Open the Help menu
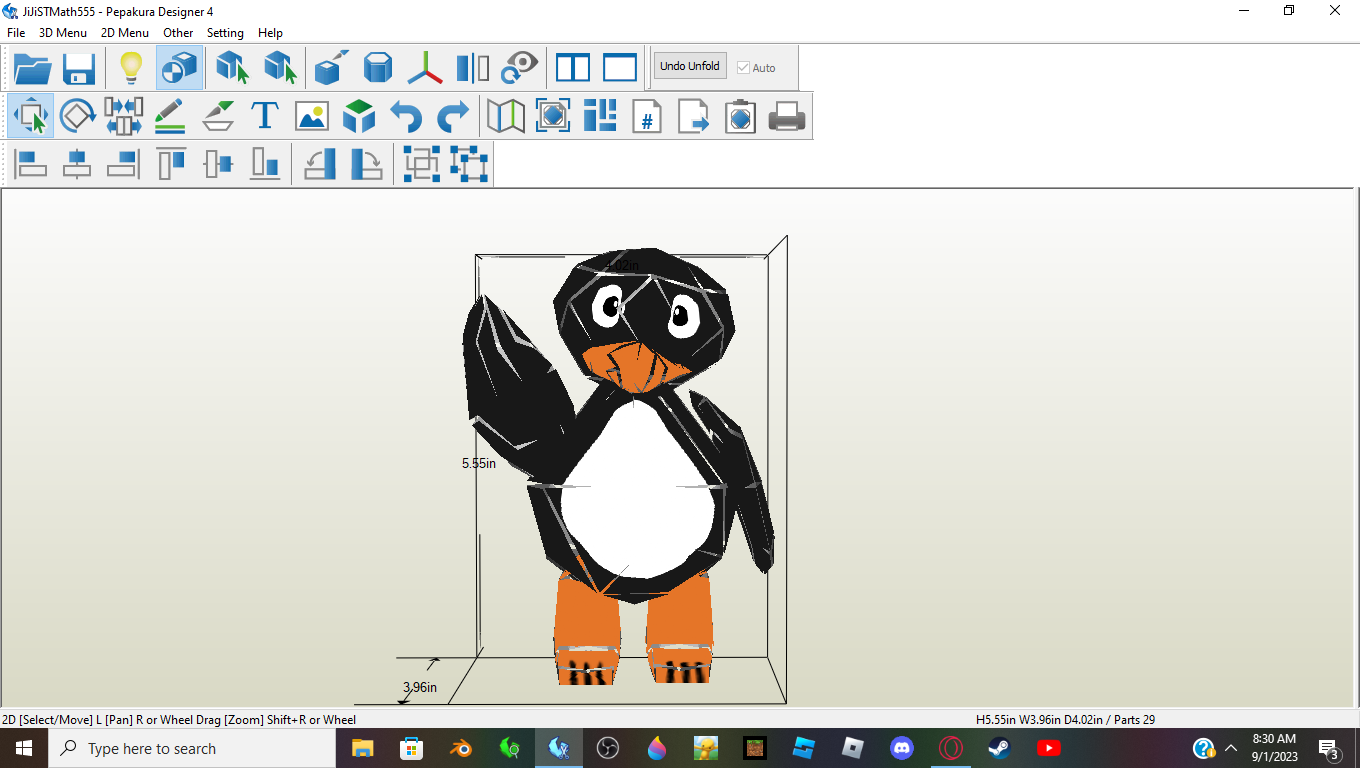1360x768 pixels. tap(270, 33)
